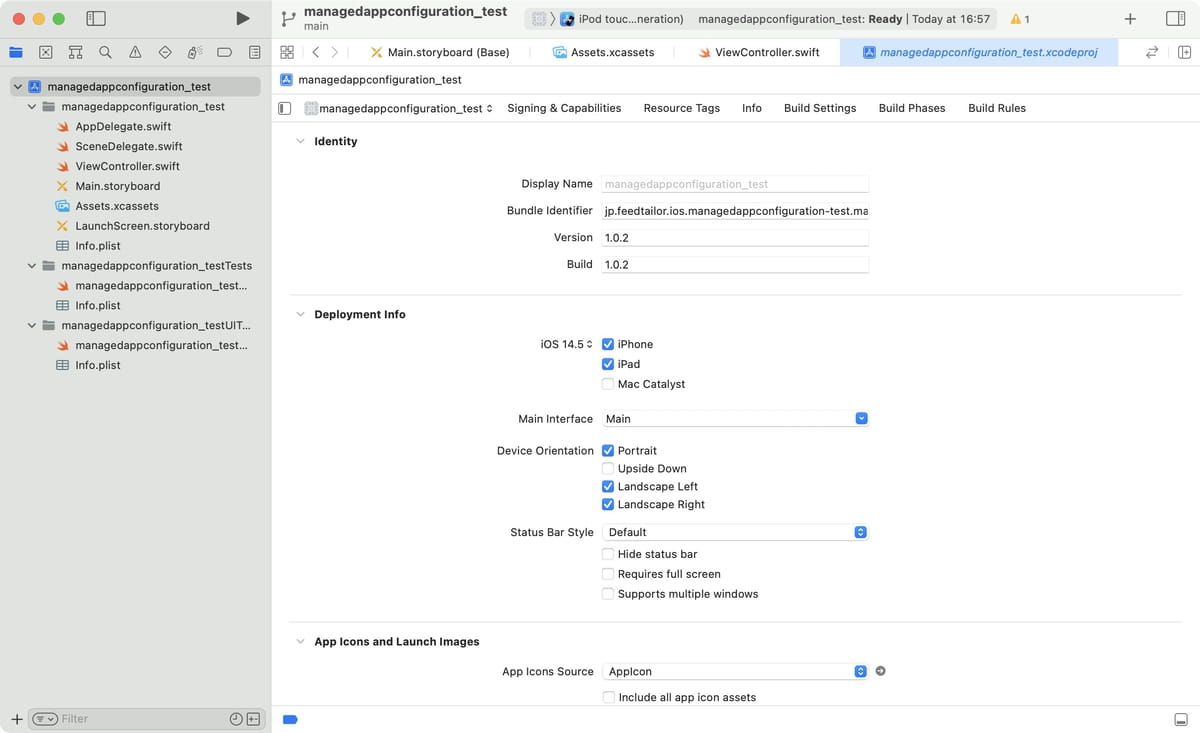Click the arrow next to App Icons Source
1200x733 pixels.
click(880, 671)
